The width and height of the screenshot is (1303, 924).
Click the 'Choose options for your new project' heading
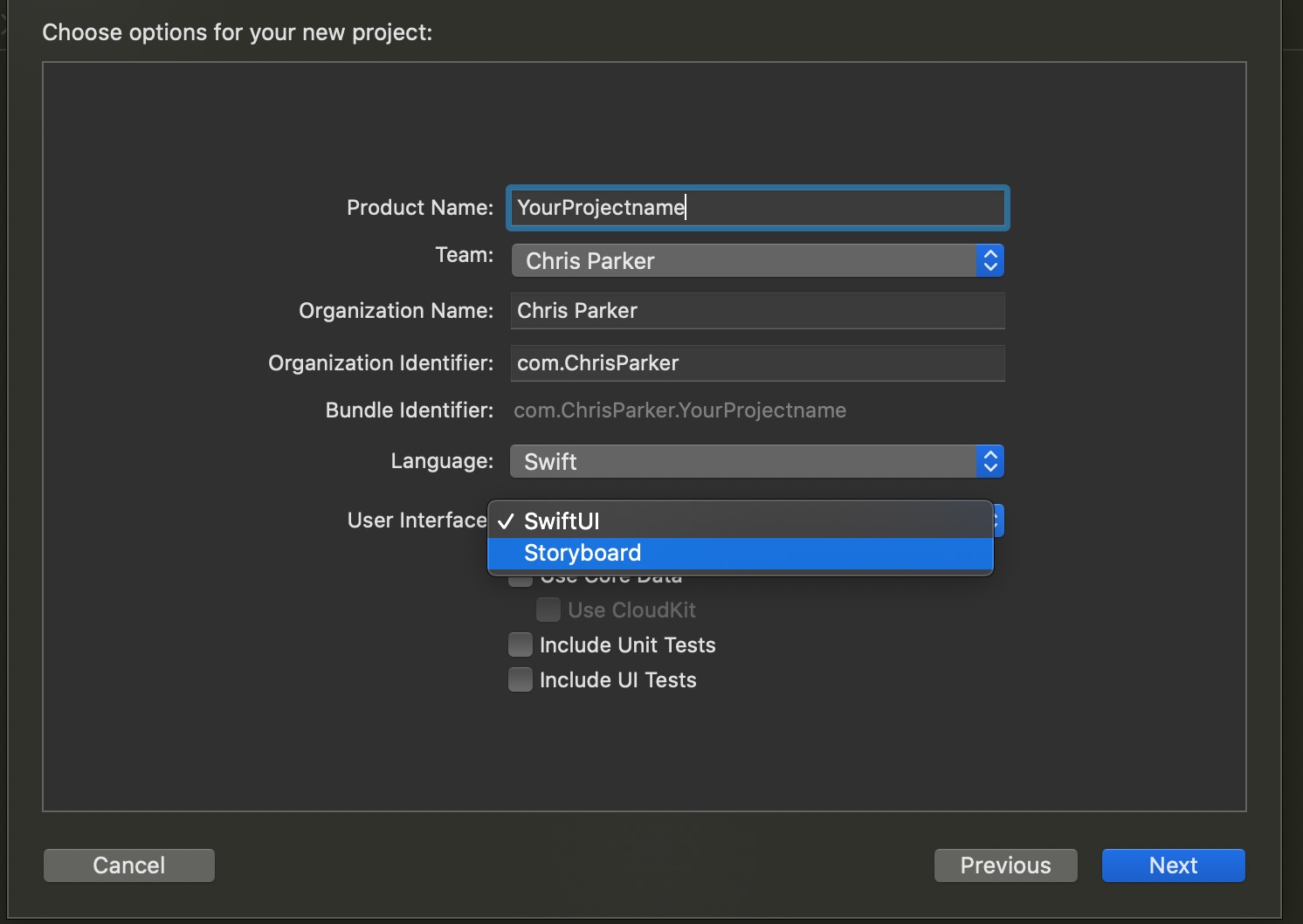(x=238, y=32)
